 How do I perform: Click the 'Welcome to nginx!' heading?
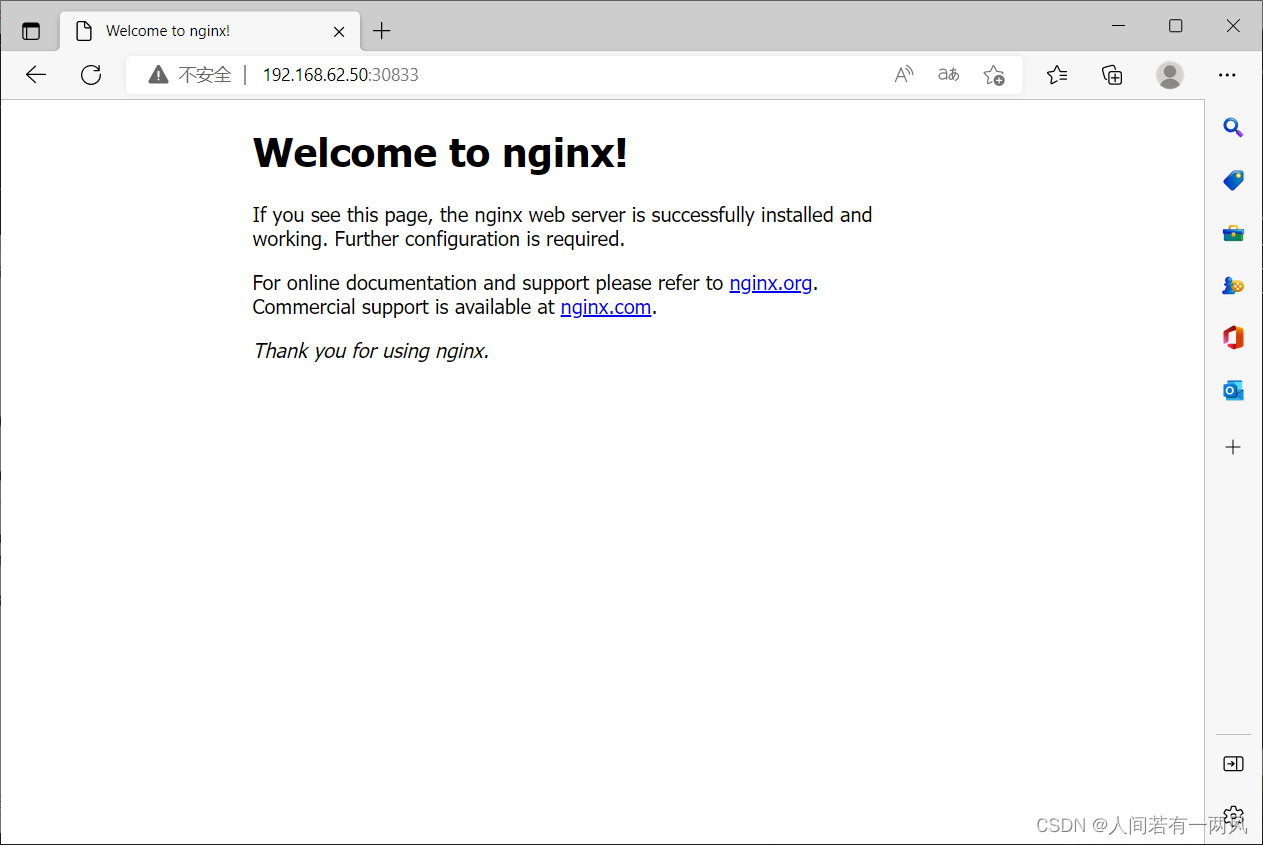(x=440, y=153)
